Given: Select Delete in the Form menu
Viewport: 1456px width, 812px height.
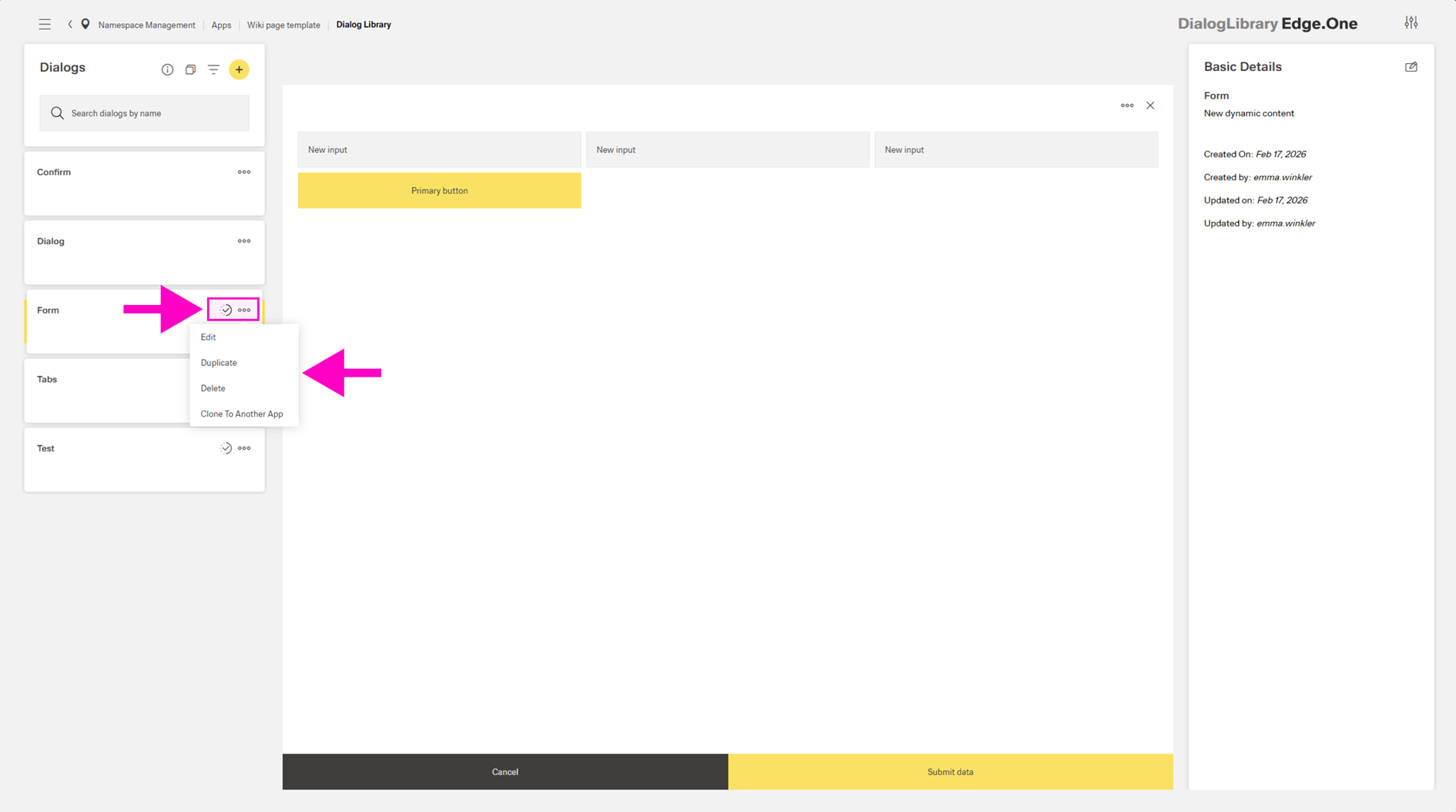Looking at the screenshot, I should (x=213, y=388).
